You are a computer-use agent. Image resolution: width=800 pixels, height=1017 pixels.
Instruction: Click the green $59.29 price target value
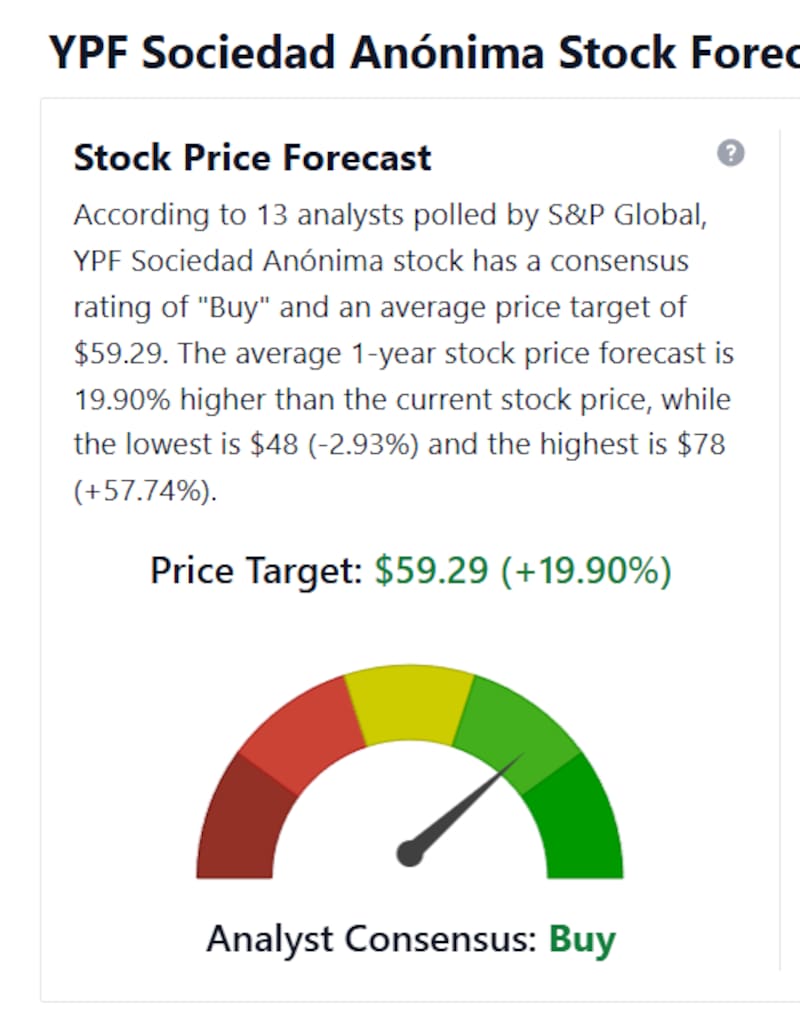[431, 571]
